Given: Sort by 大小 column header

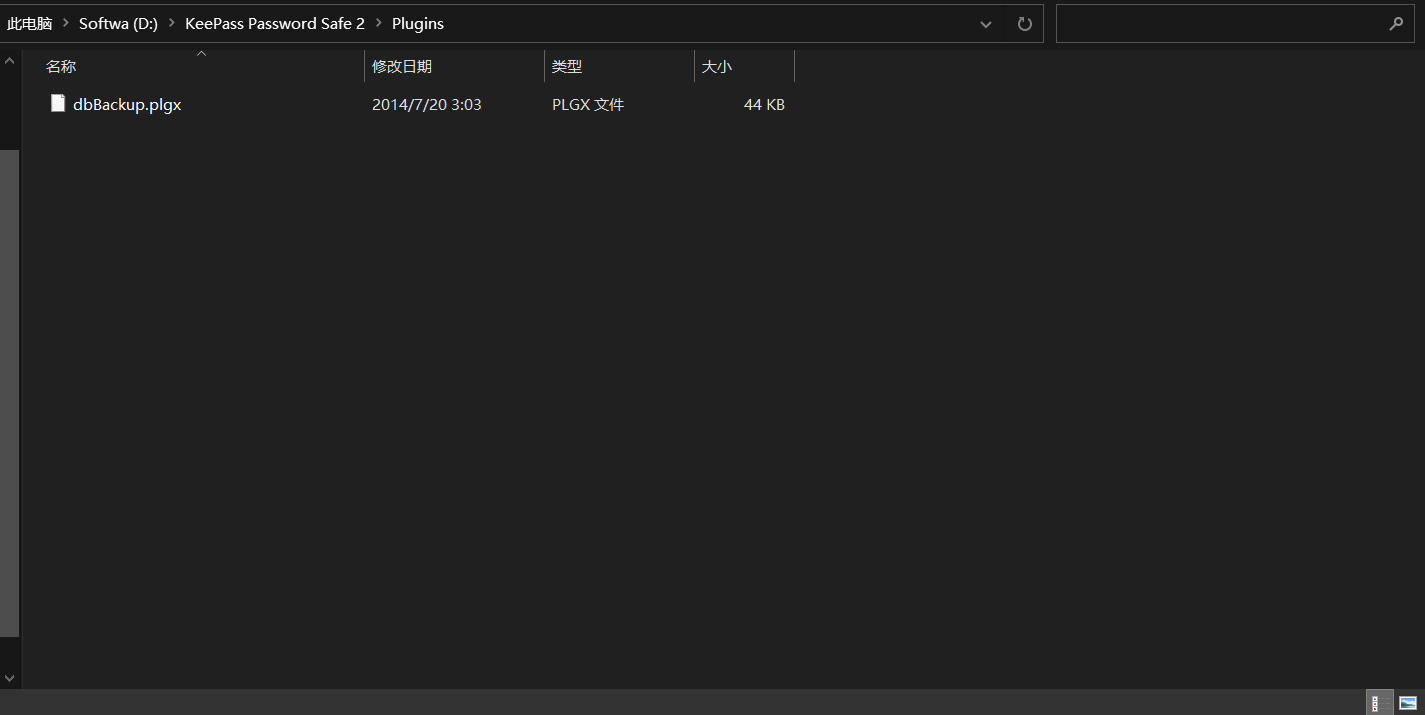Looking at the screenshot, I should click(717, 67).
